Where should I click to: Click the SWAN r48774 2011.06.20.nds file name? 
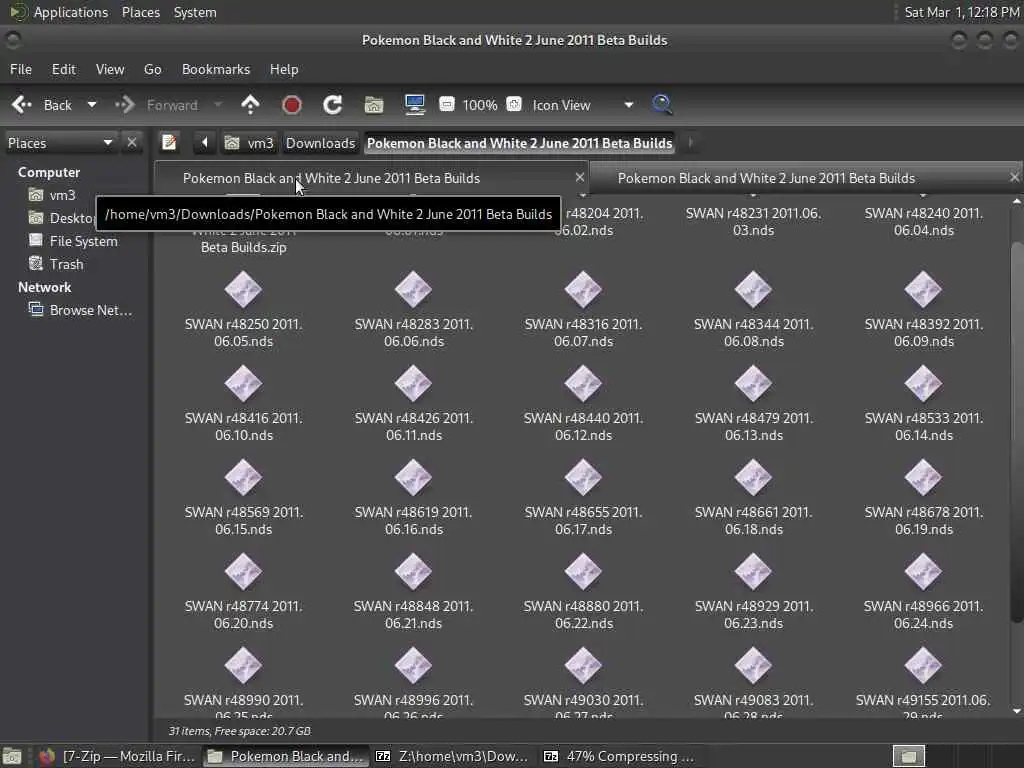pyautogui.click(x=244, y=615)
